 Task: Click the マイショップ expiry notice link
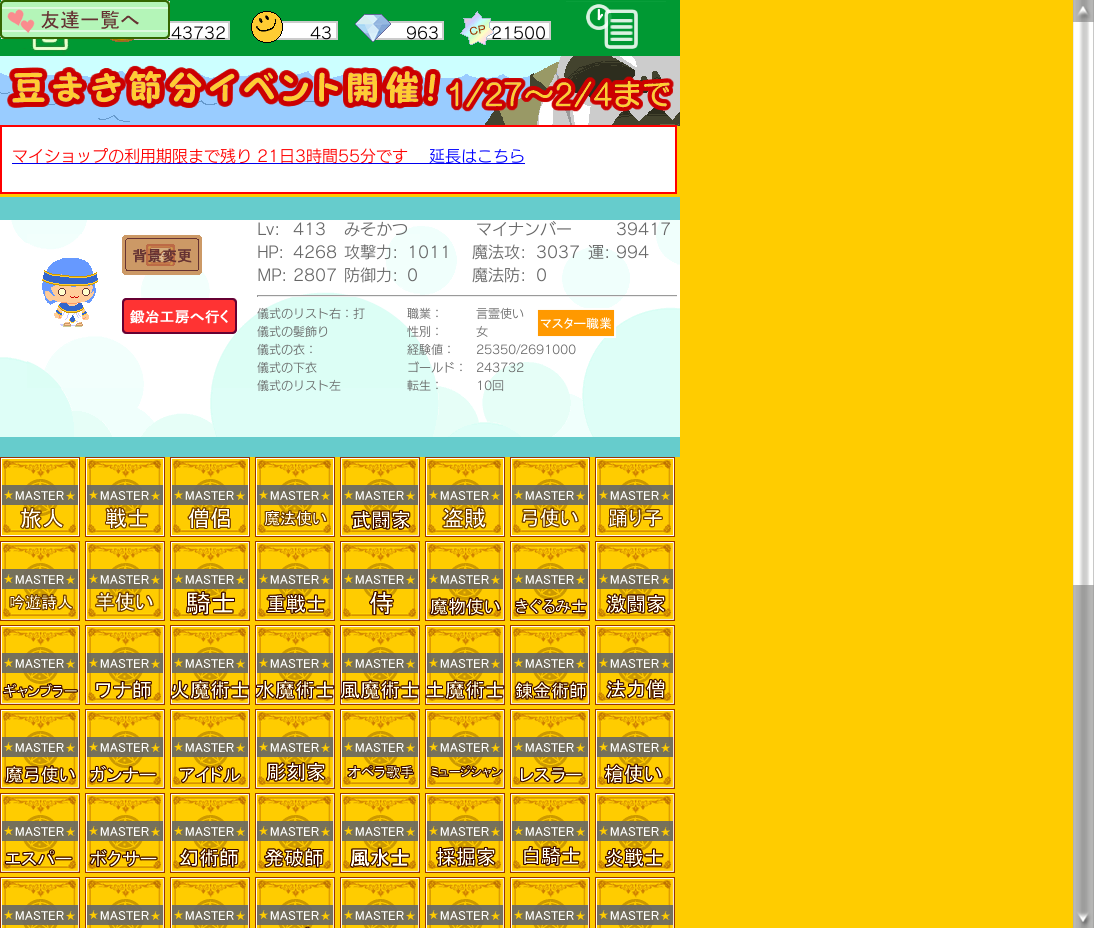(210, 156)
